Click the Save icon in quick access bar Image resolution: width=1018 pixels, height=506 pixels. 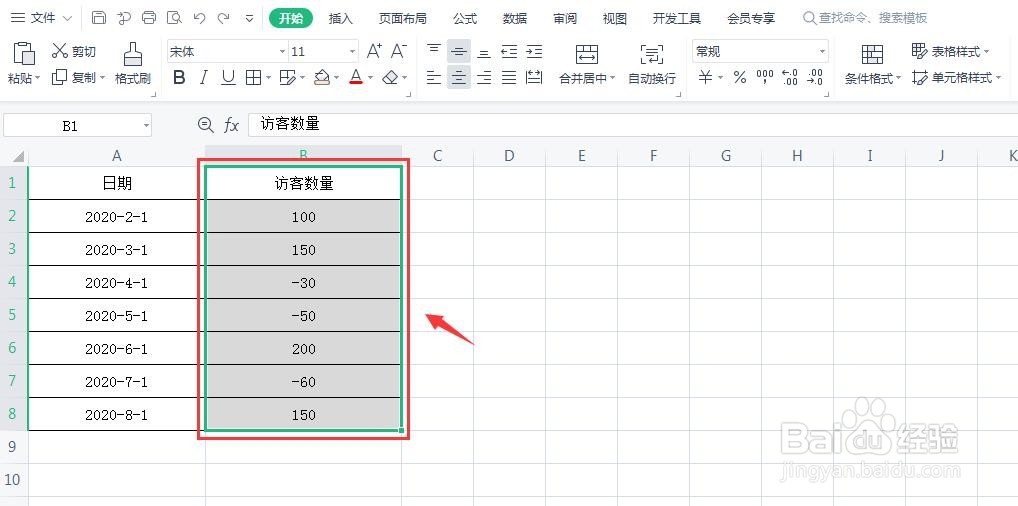(x=99, y=18)
